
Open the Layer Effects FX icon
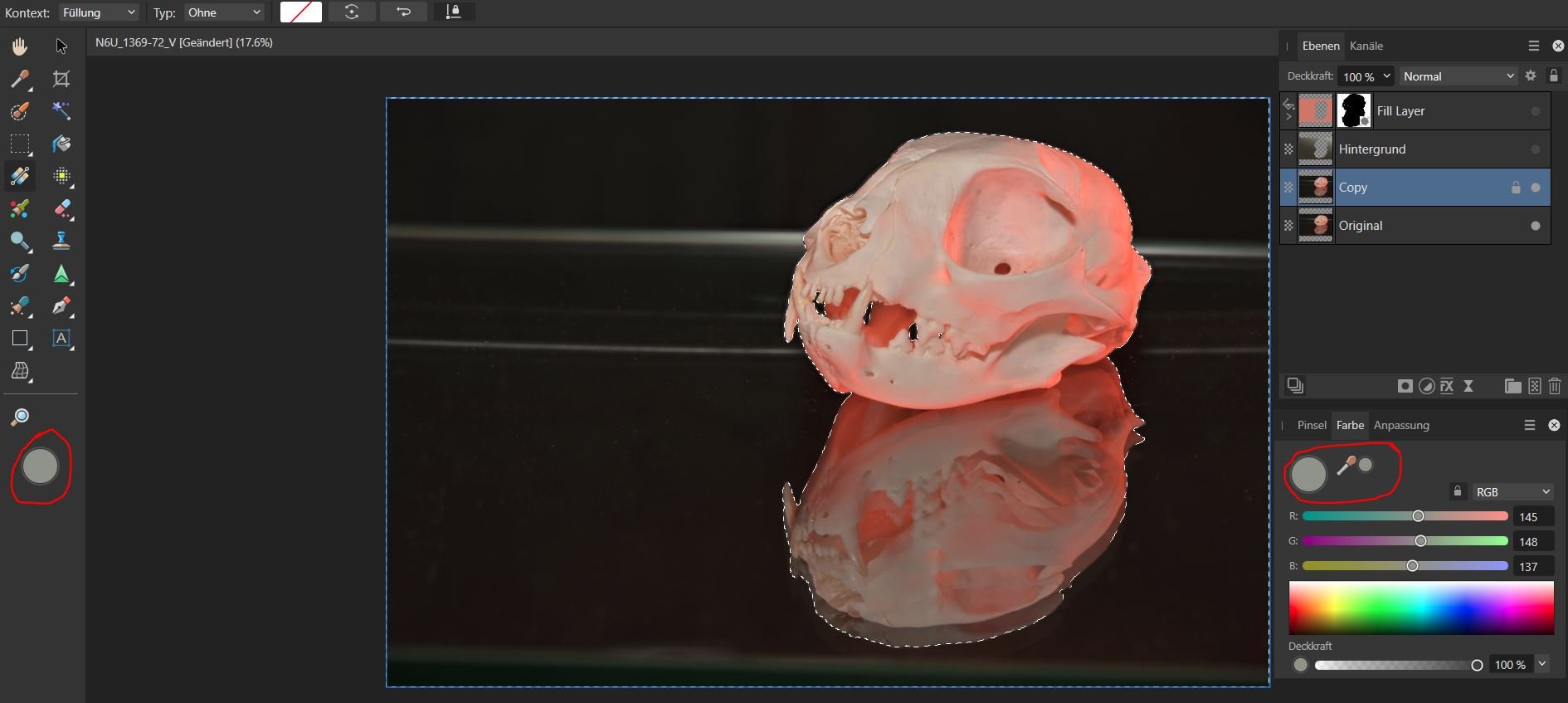click(x=1447, y=386)
